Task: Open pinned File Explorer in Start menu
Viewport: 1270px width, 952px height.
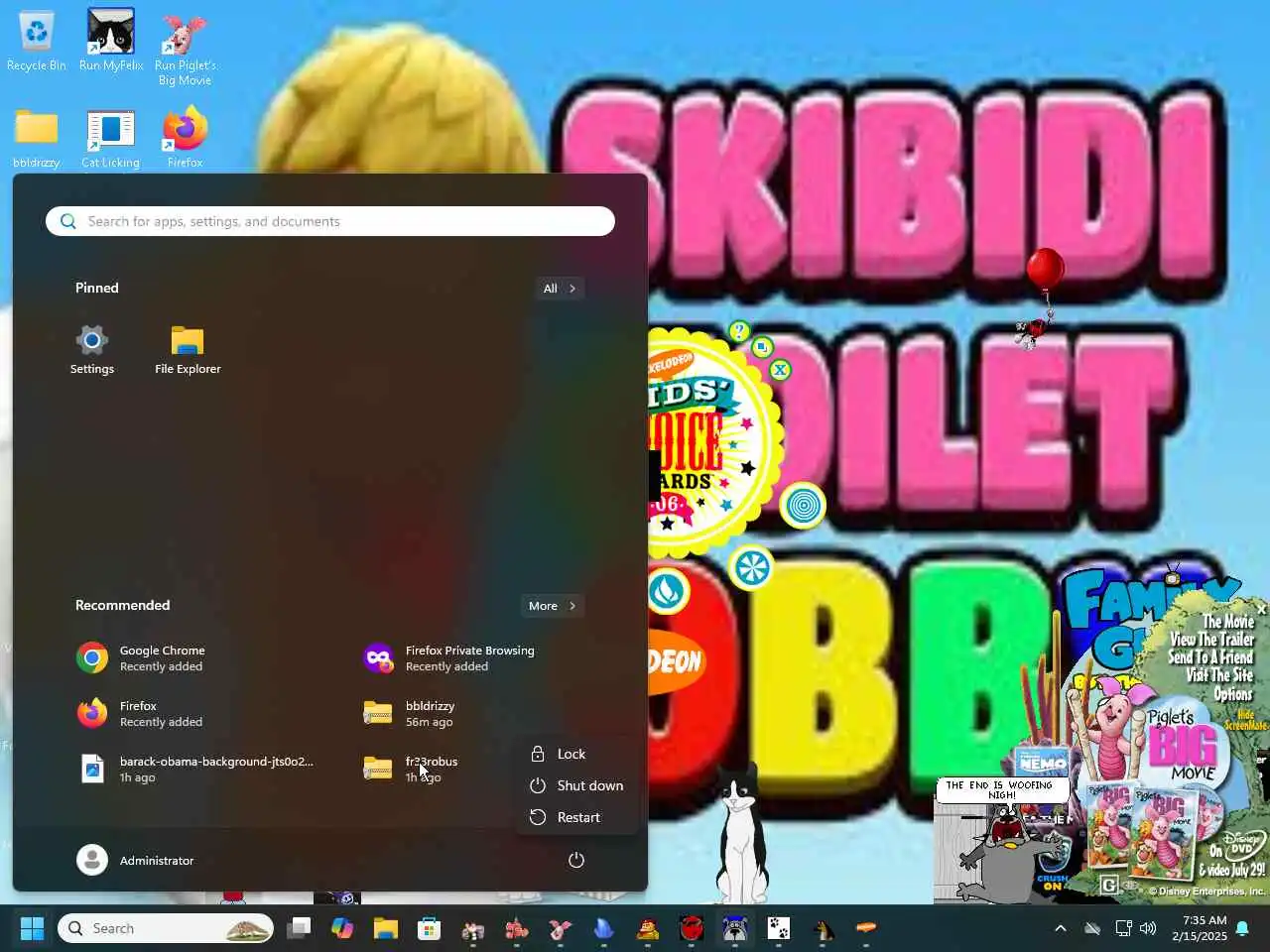Action: 188,350
